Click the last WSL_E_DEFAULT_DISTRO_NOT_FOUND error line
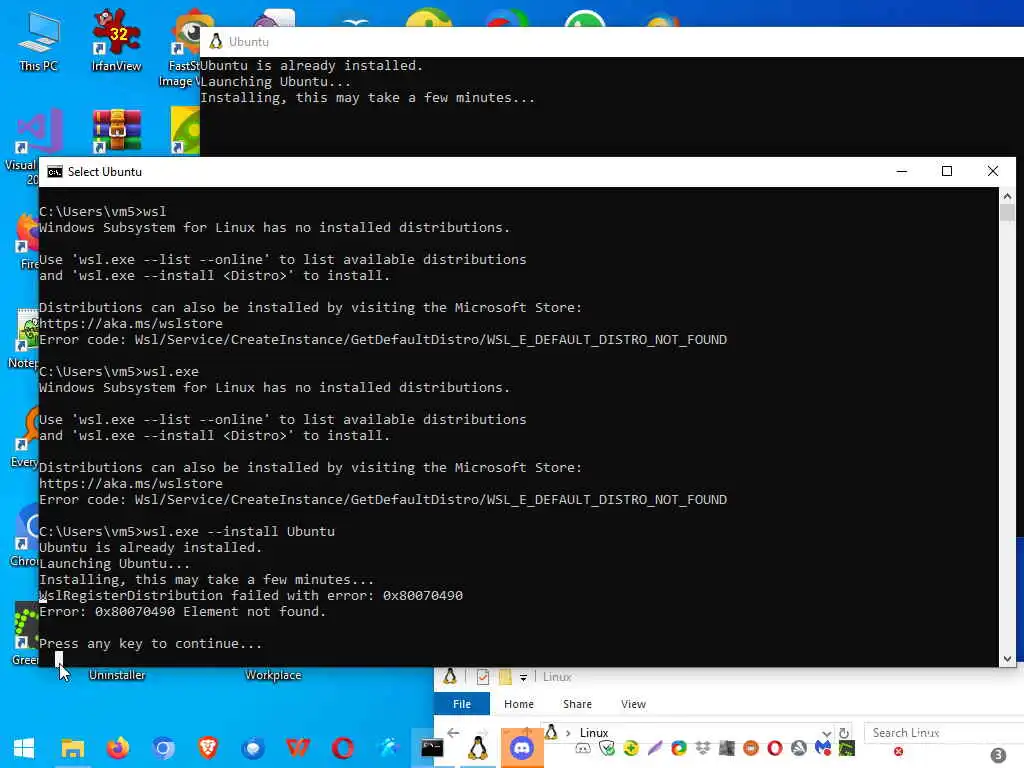 [x=383, y=500]
